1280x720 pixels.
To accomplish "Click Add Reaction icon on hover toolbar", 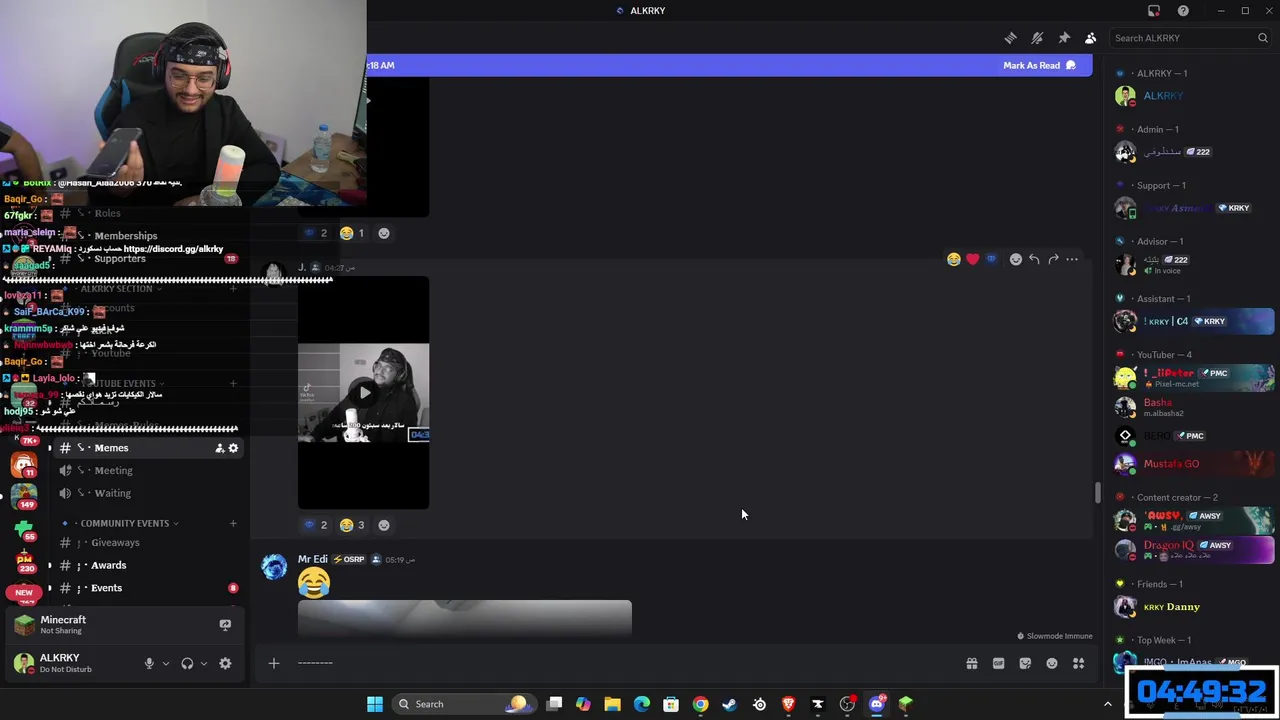I will (x=1016, y=259).
